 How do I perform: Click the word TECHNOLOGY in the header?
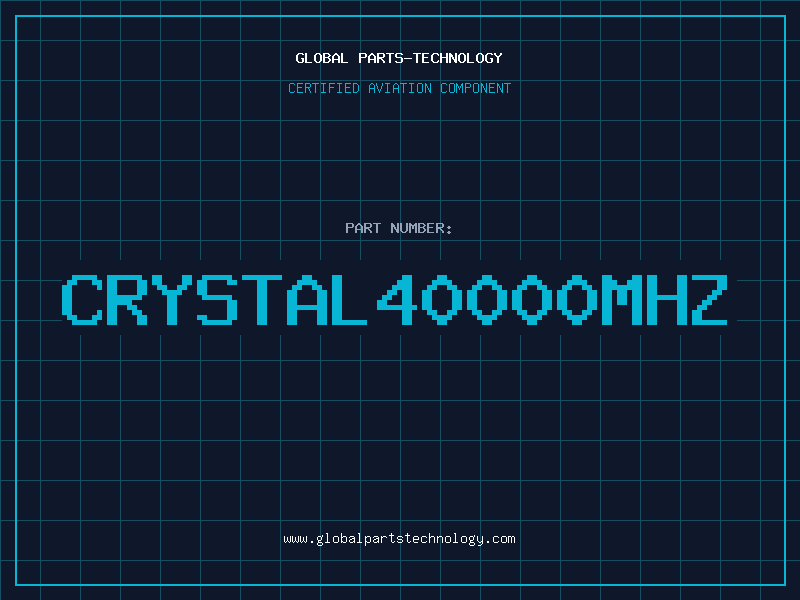(458, 58)
